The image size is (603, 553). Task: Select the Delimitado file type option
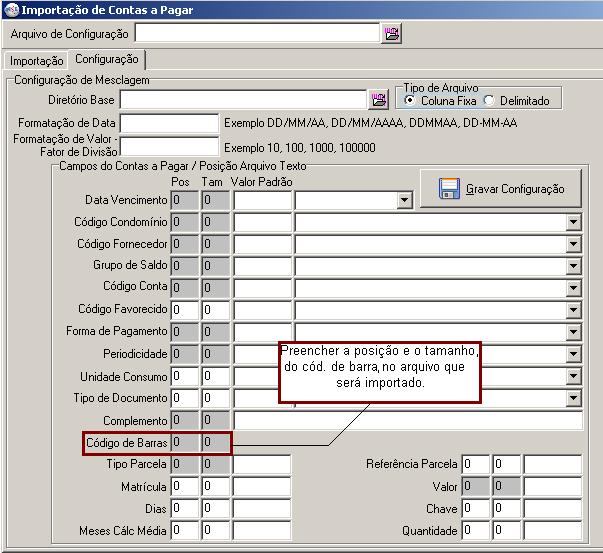pos(489,100)
